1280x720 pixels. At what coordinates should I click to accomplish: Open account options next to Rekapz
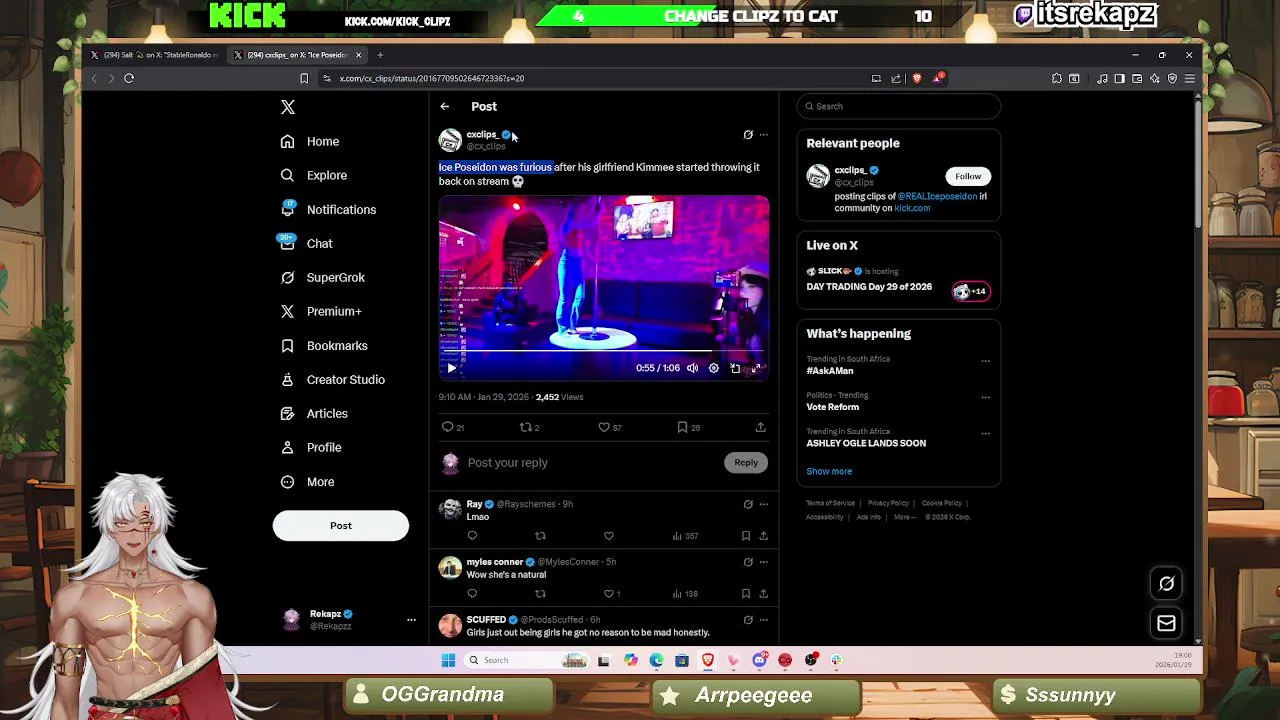[411, 620]
